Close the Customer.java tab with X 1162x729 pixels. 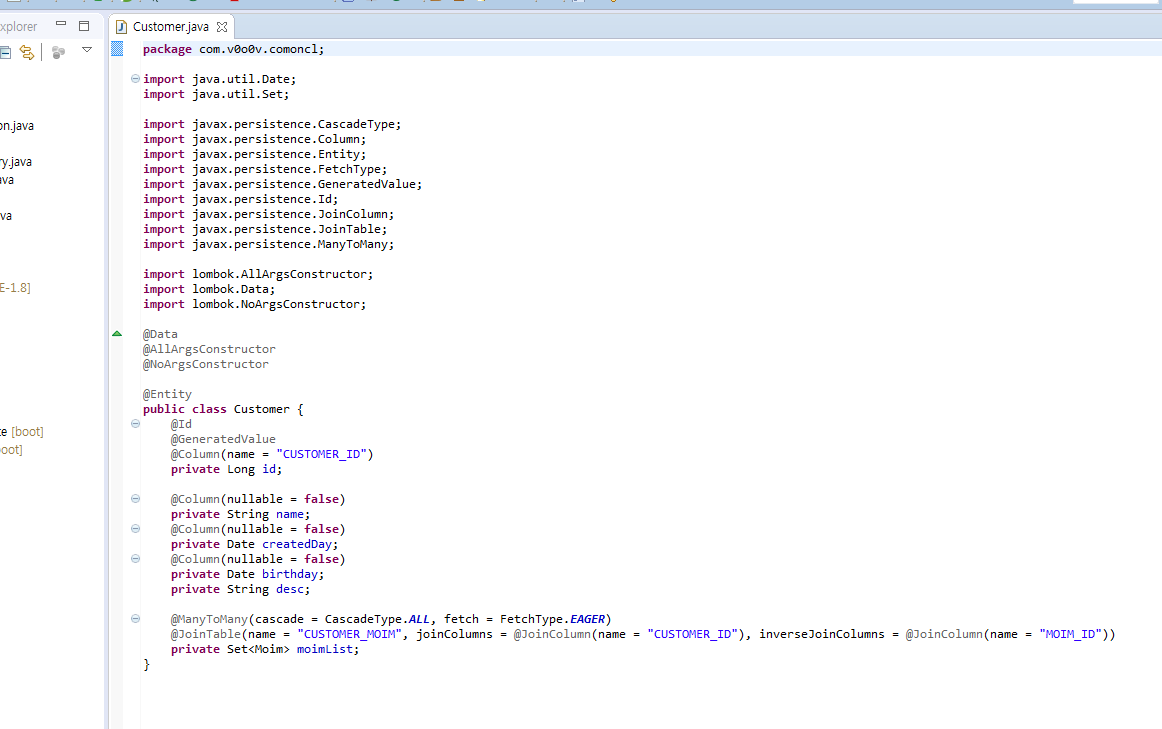[x=222, y=27]
